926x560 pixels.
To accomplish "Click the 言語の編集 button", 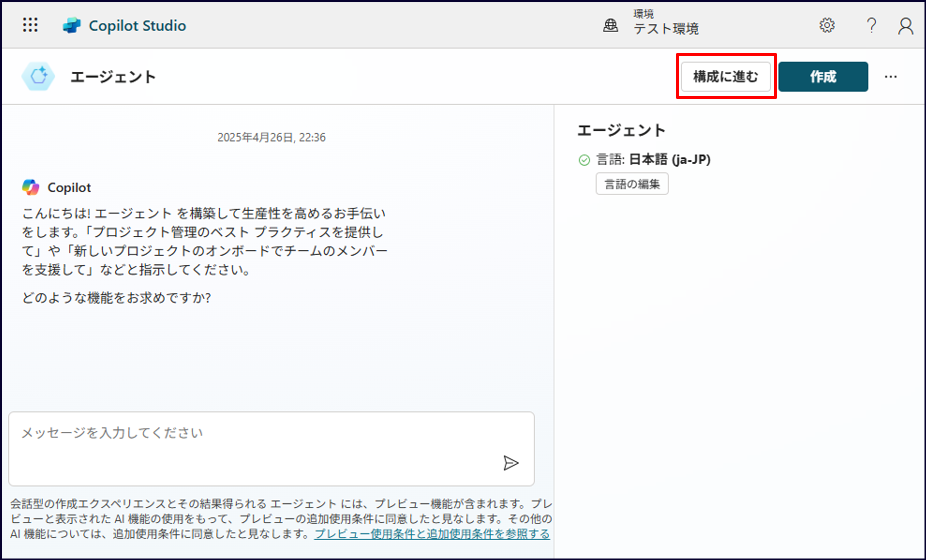I will [632, 184].
